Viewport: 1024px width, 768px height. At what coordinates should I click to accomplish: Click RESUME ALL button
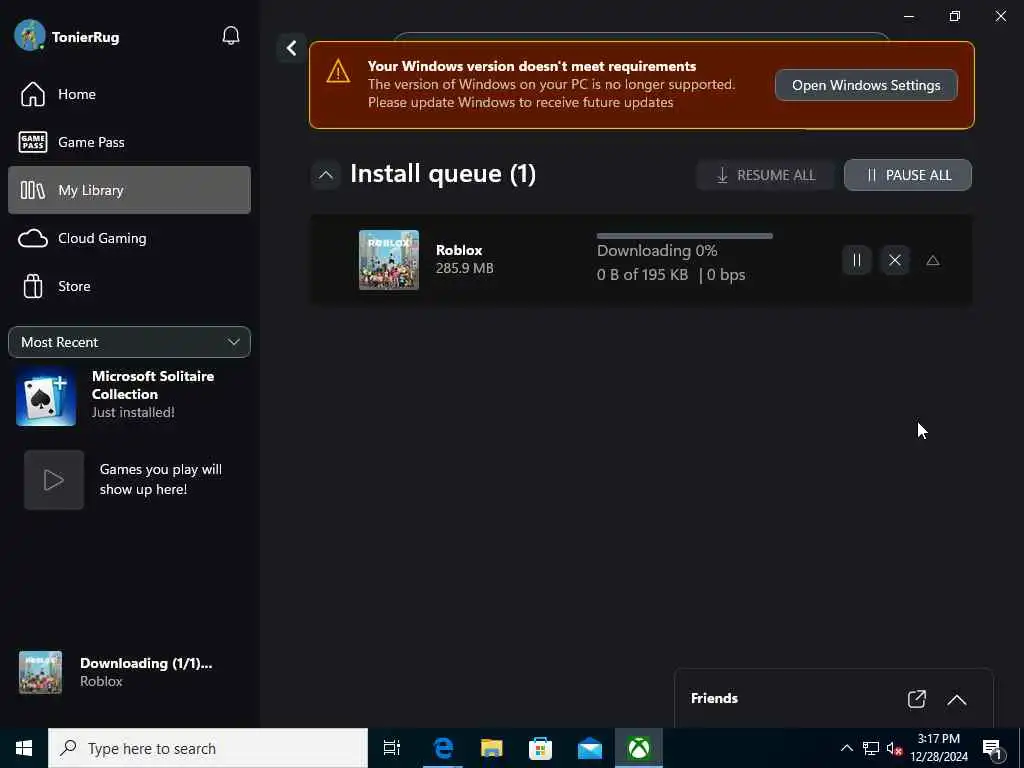tap(765, 175)
